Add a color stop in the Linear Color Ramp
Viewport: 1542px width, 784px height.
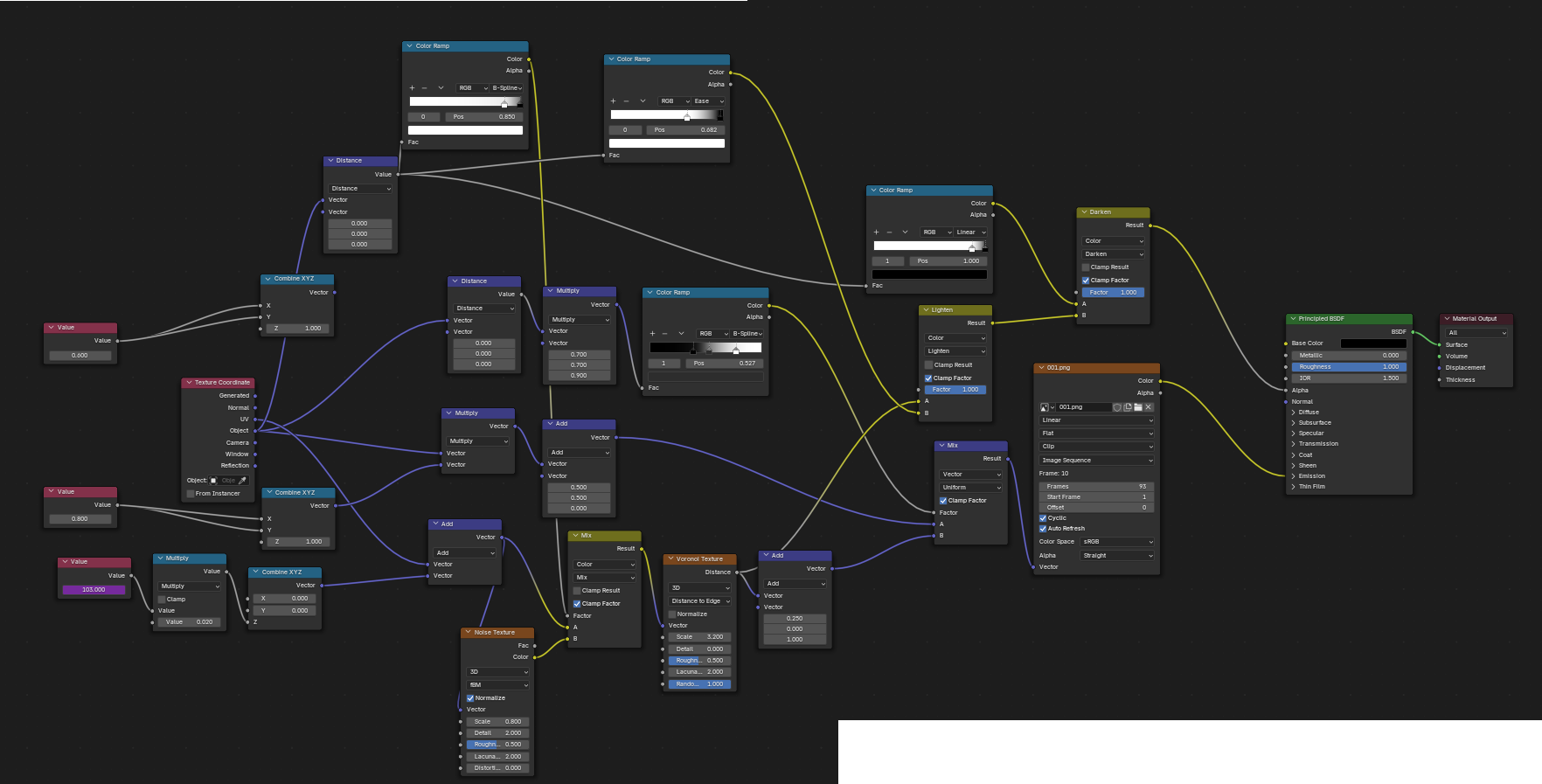coord(877,232)
